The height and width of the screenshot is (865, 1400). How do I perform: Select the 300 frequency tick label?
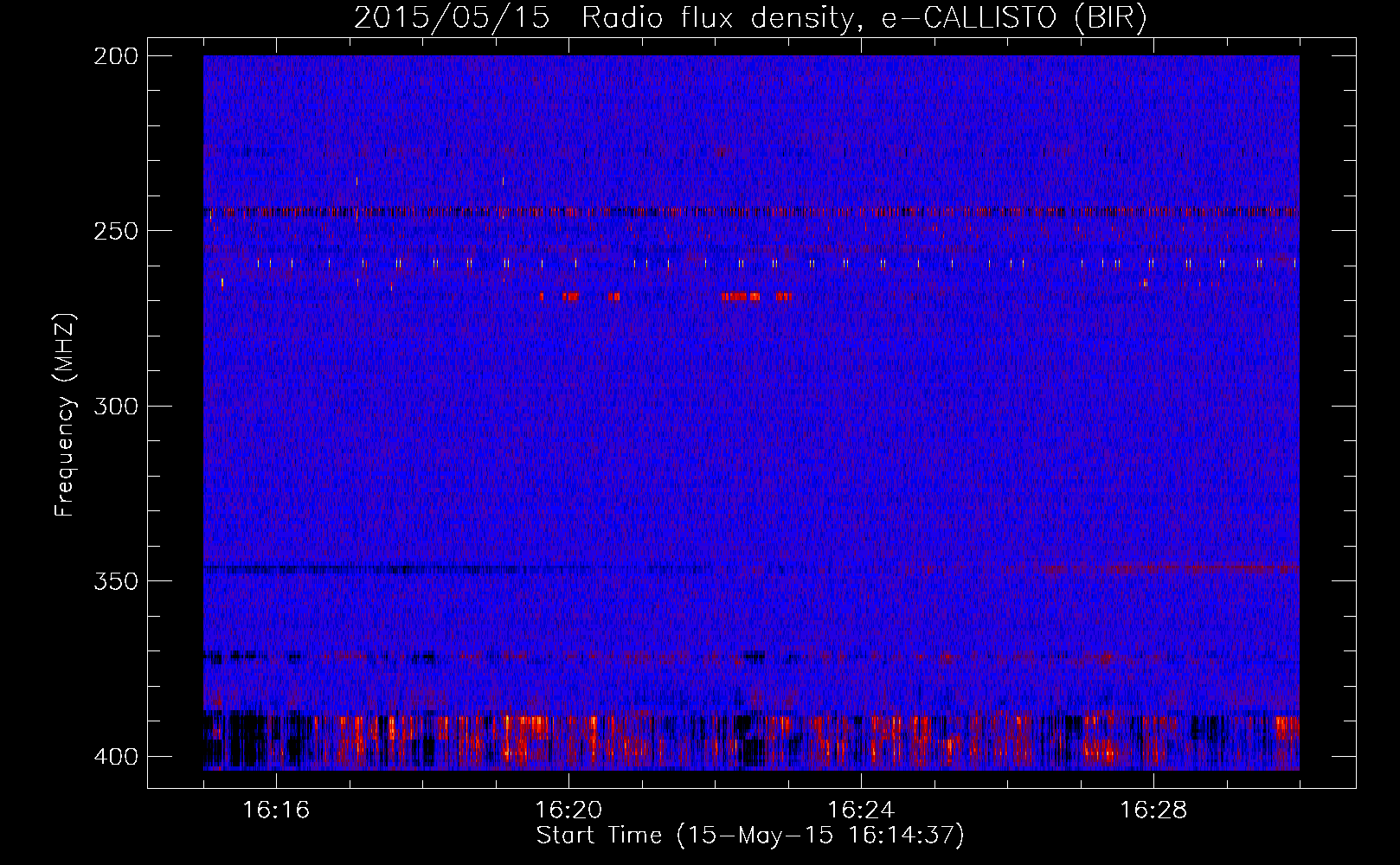116,407
